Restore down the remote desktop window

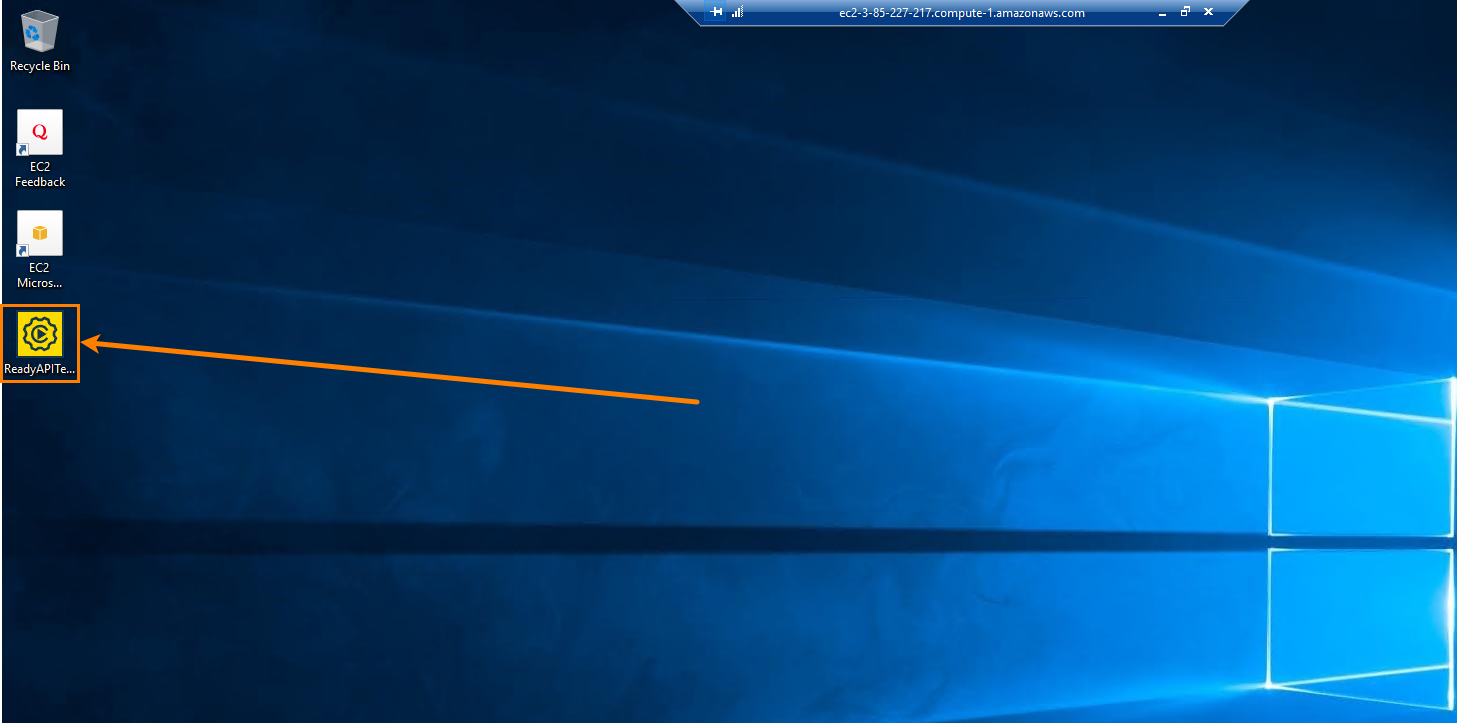click(x=1185, y=12)
